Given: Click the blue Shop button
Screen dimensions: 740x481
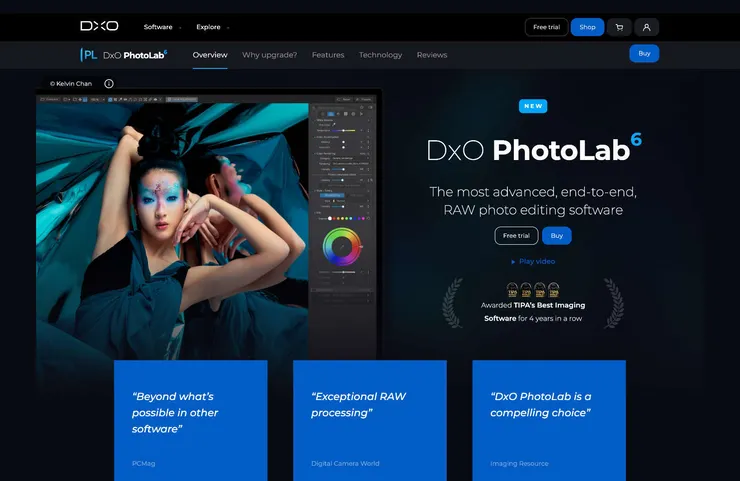Looking at the screenshot, I should click(x=588, y=27).
